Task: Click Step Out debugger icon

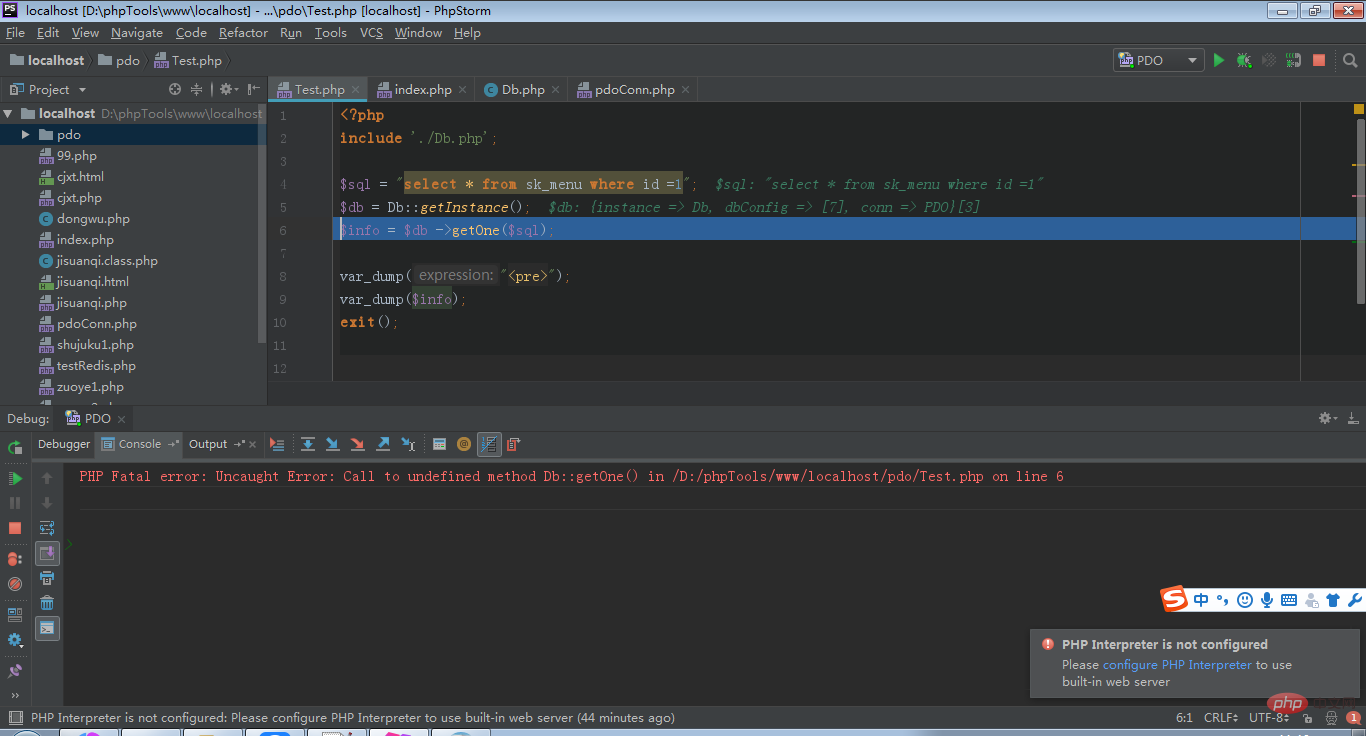Action: [383, 444]
